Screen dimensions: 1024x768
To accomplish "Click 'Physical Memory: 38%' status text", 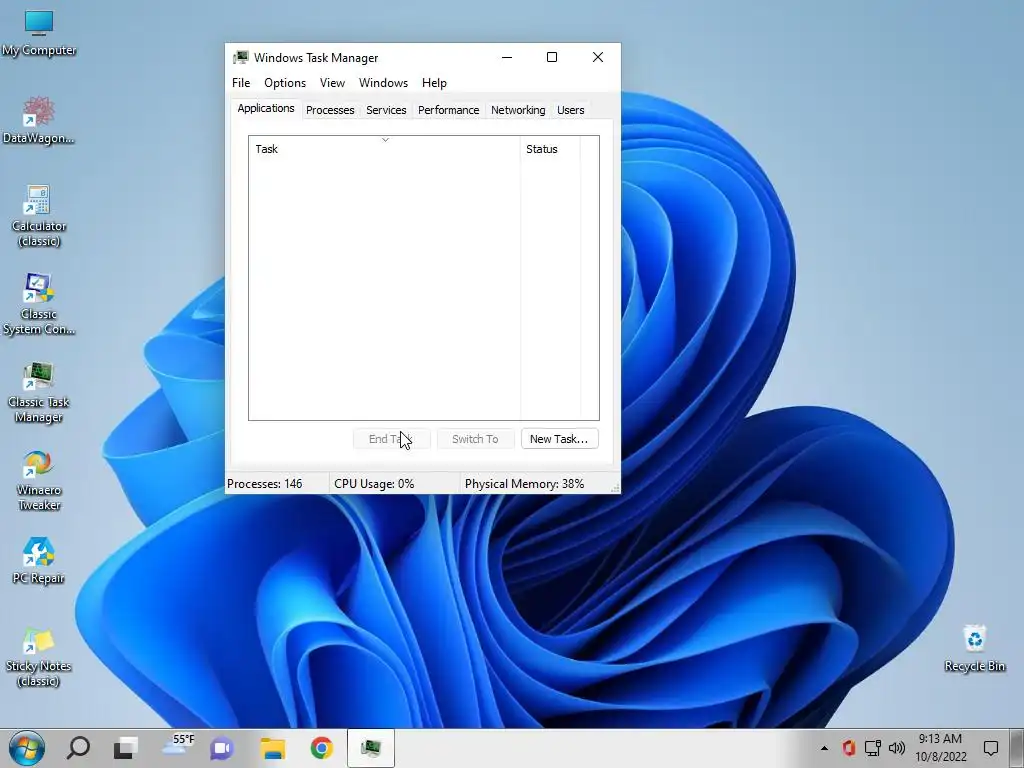I will (x=524, y=484).
